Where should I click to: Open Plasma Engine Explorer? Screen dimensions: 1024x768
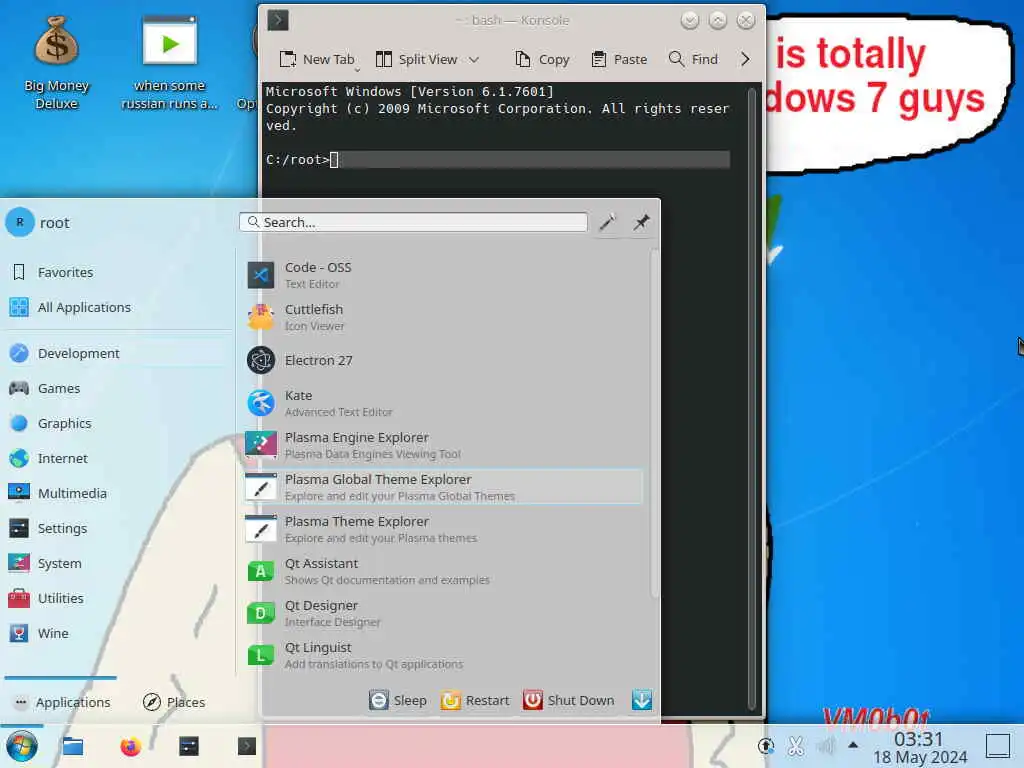[444, 445]
